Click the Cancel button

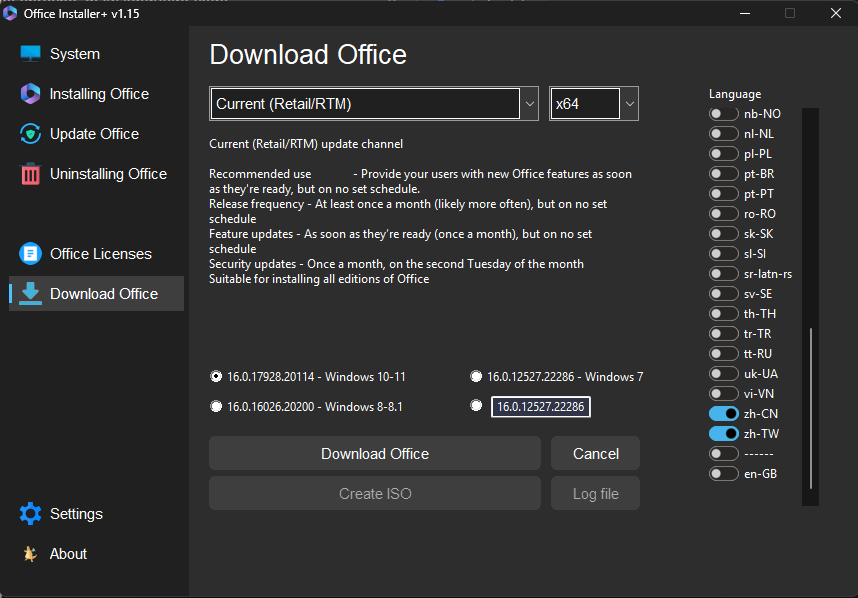click(595, 454)
